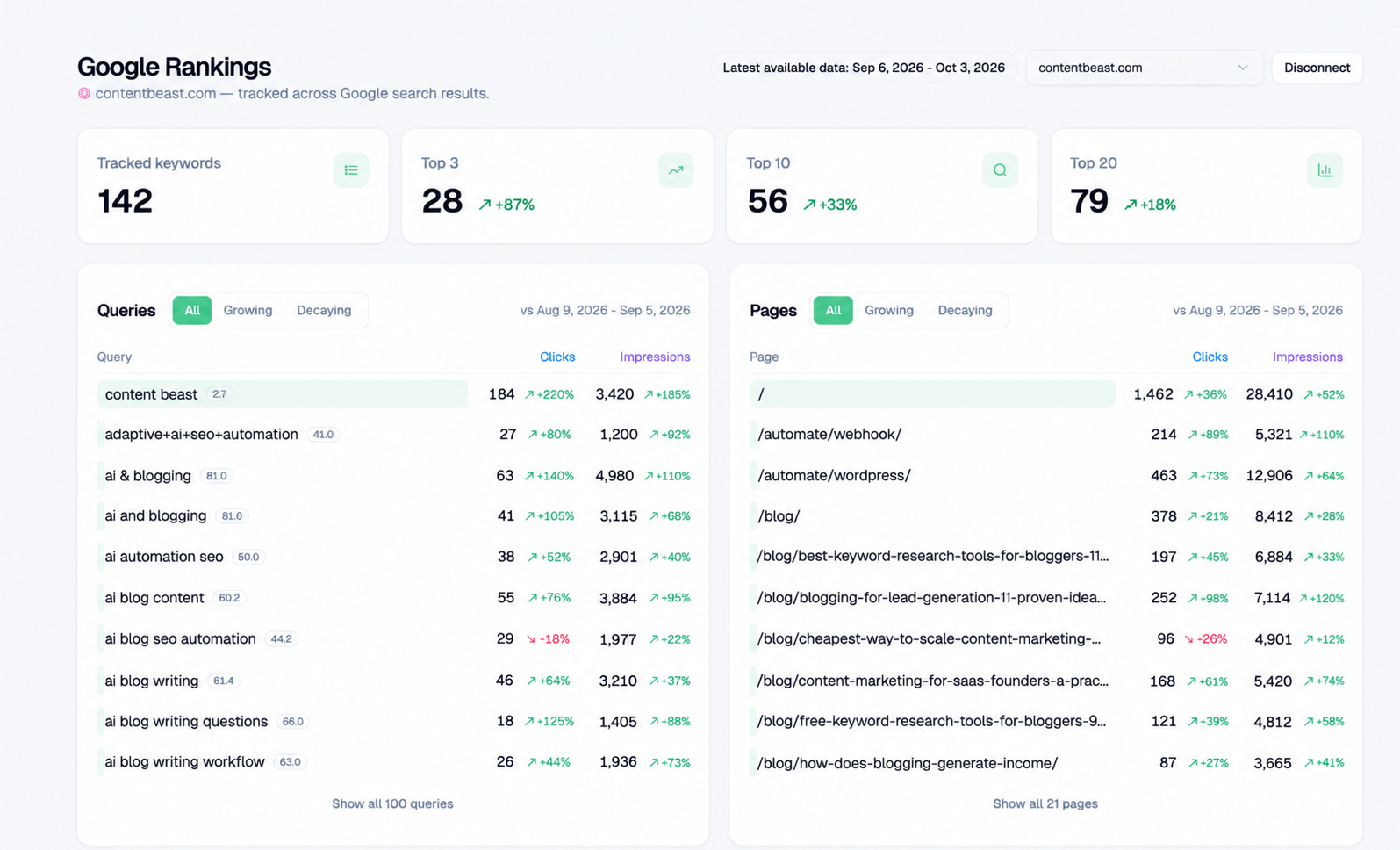
Task: Show all 100 queries
Action: click(x=392, y=803)
